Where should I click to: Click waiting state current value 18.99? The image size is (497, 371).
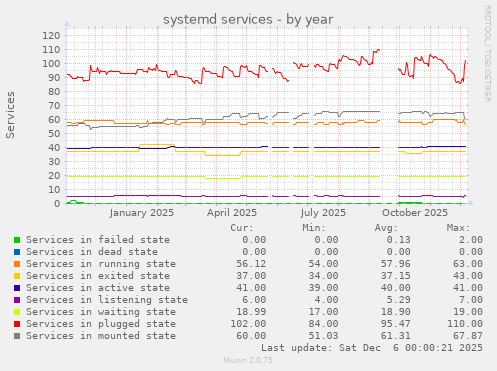click(x=251, y=312)
